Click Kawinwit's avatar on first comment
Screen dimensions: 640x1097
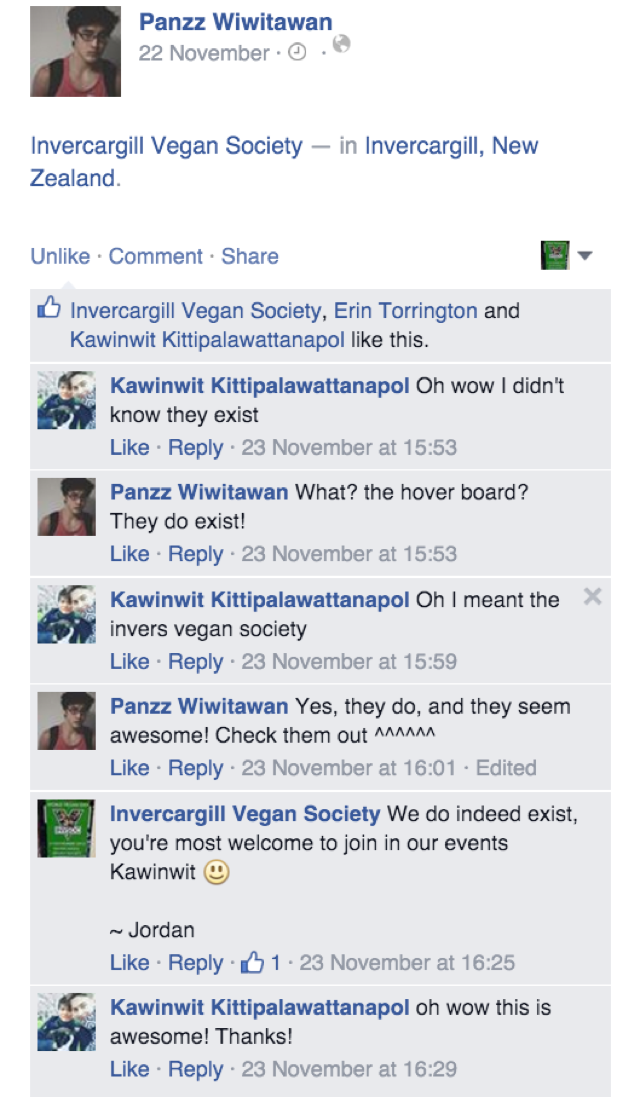coord(66,400)
